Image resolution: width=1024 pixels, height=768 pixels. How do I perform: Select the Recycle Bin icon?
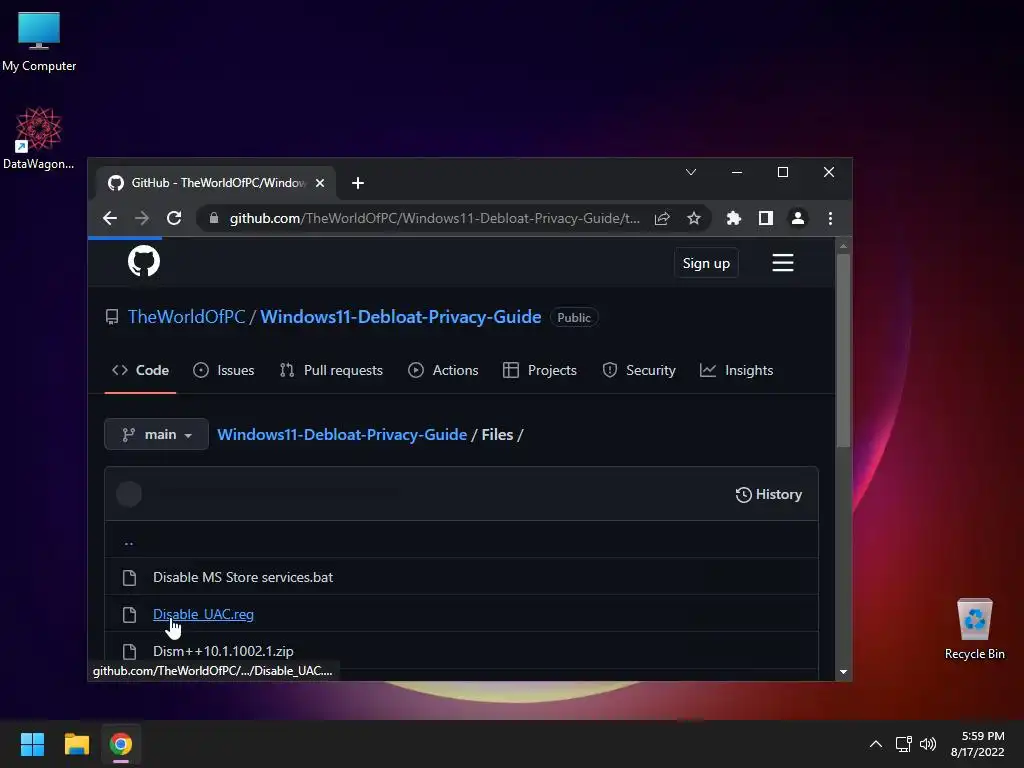(x=974, y=629)
